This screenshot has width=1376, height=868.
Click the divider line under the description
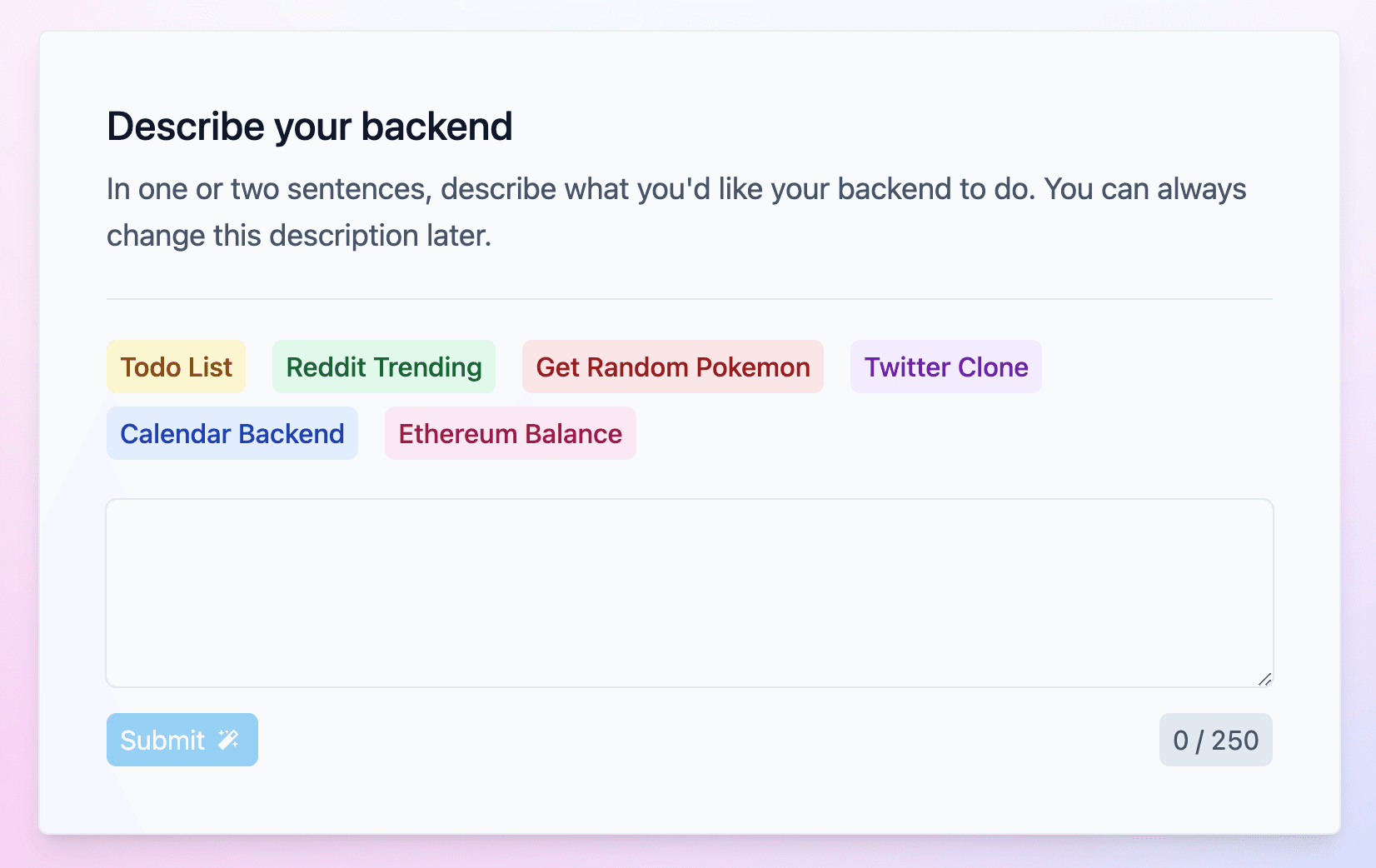(x=689, y=298)
